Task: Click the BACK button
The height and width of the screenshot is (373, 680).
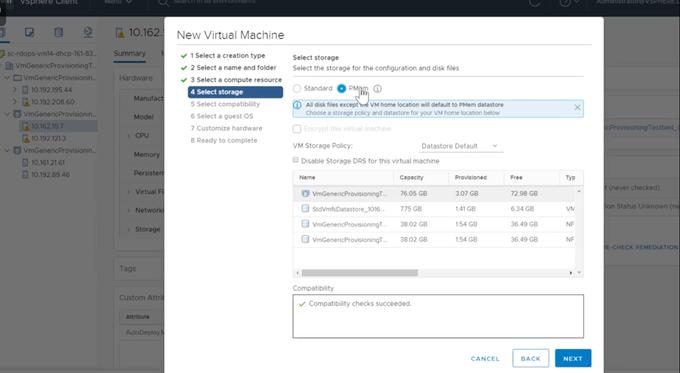Action: point(530,358)
